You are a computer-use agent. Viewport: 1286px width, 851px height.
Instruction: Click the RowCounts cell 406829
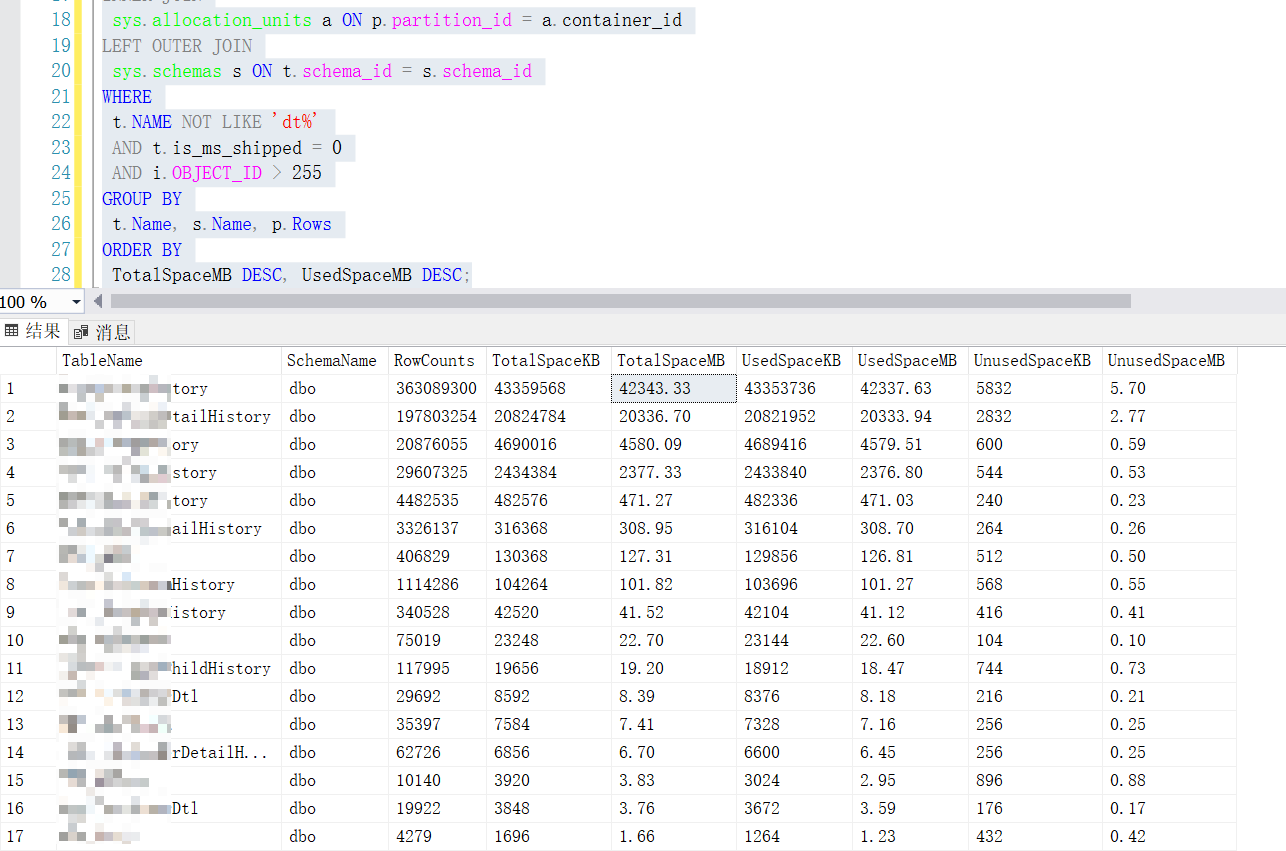438,557
